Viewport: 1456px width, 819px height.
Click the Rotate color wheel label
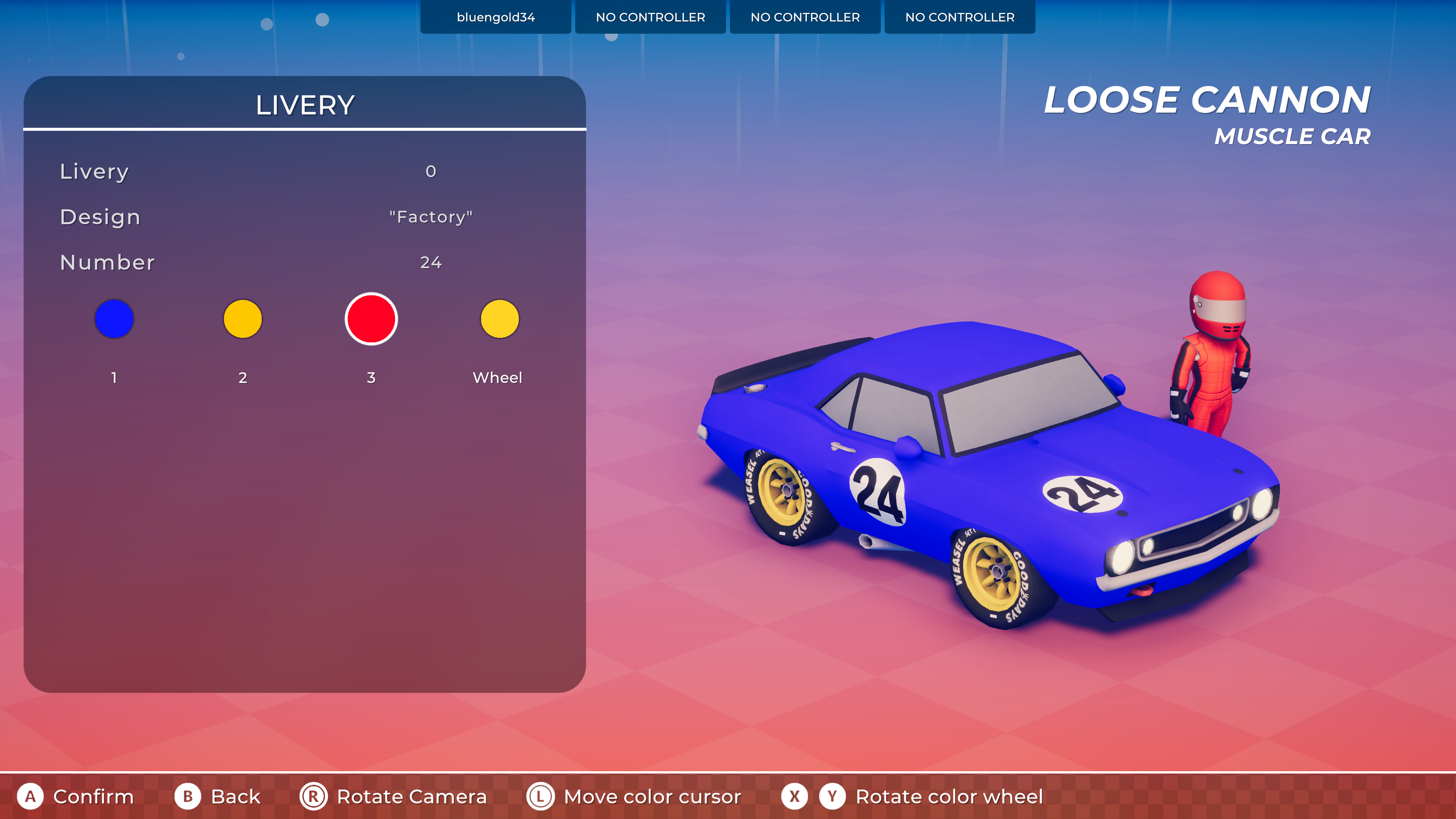948,796
